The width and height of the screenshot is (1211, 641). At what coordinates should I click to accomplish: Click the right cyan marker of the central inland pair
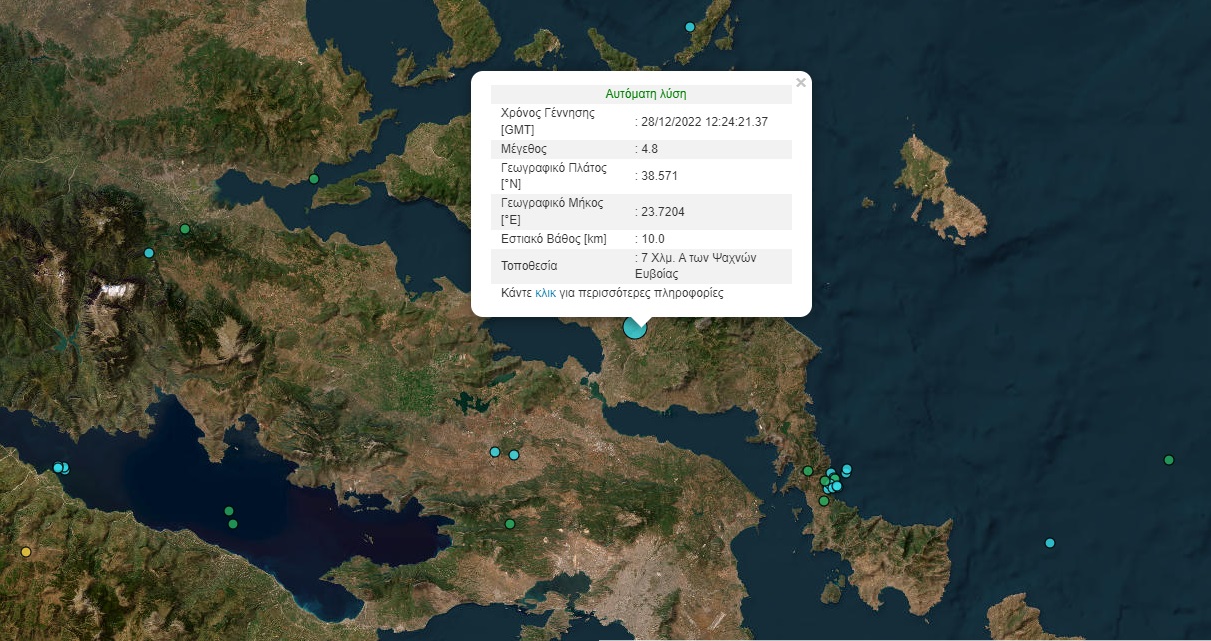[x=514, y=455]
